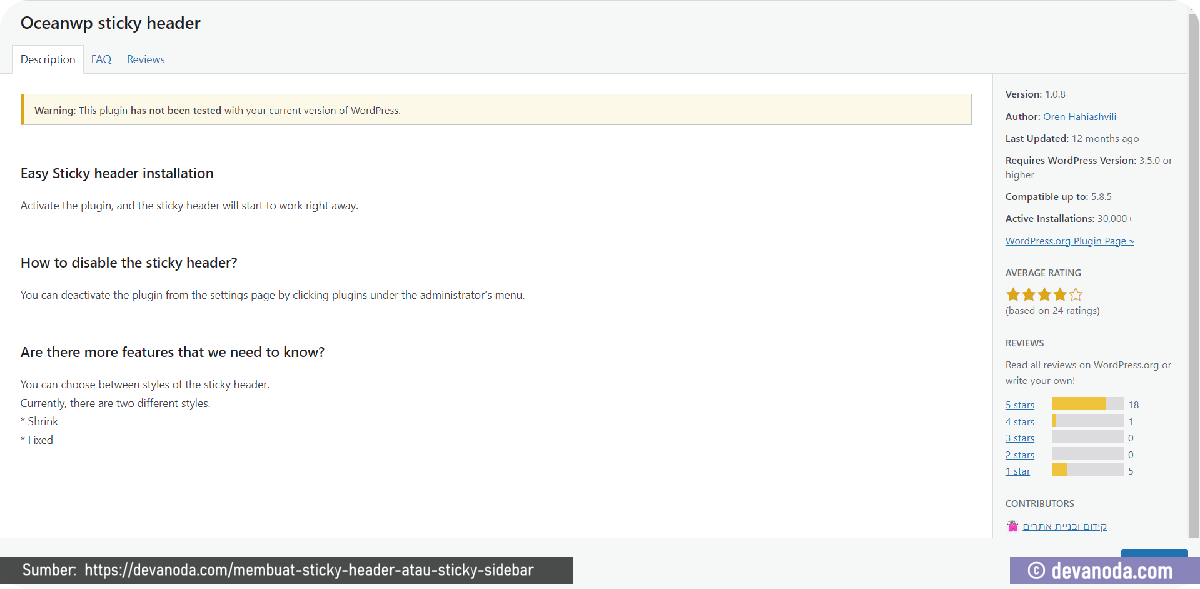The image size is (1200, 589).
Task: Click the blue button at the bottom right
Action: (1154, 553)
